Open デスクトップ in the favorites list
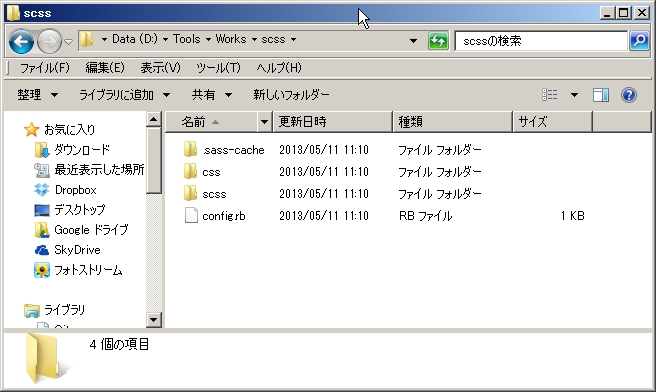Image resolution: width=656 pixels, height=392 pixels. (x=69, y=210)
